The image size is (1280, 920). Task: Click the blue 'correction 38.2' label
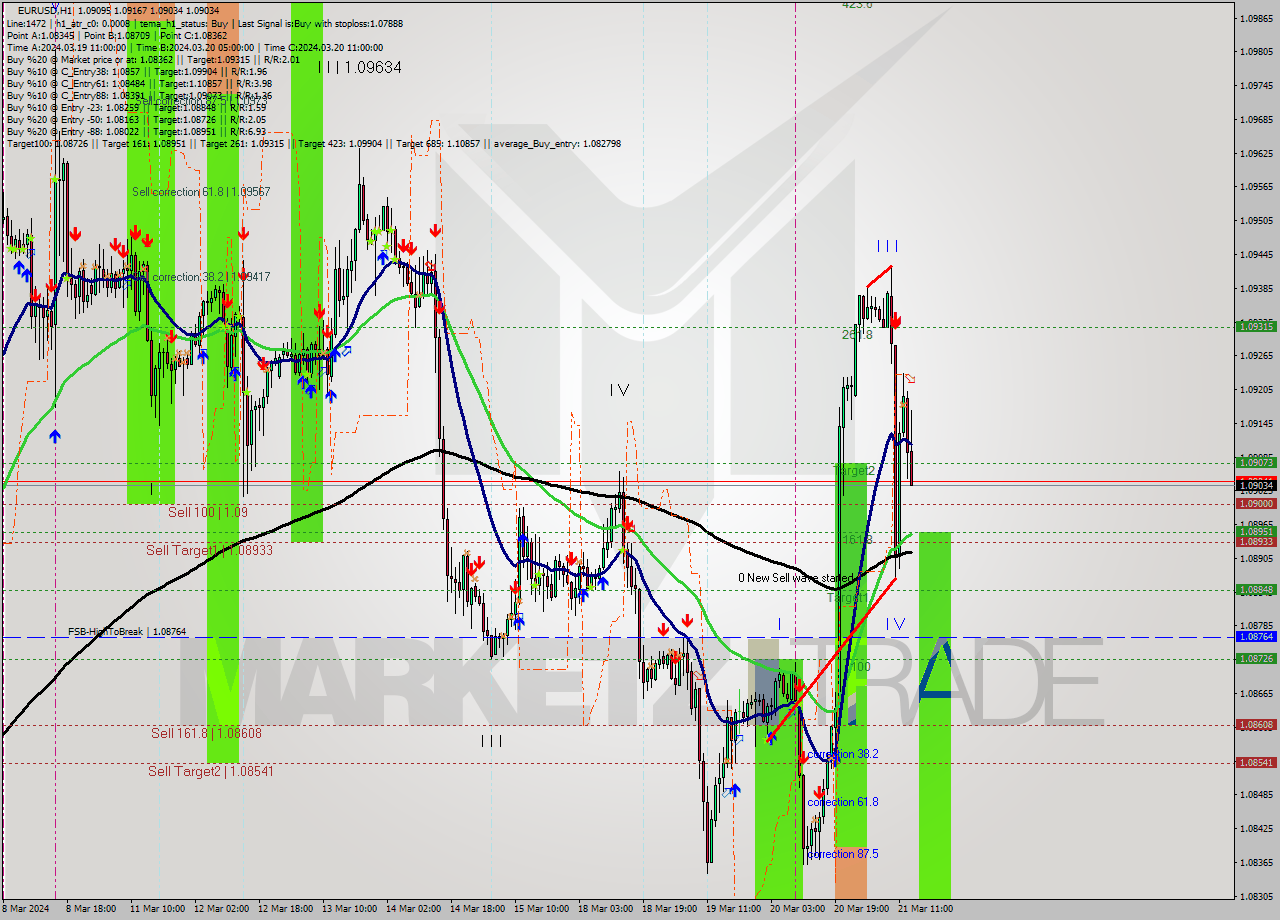tap(843, 754)
